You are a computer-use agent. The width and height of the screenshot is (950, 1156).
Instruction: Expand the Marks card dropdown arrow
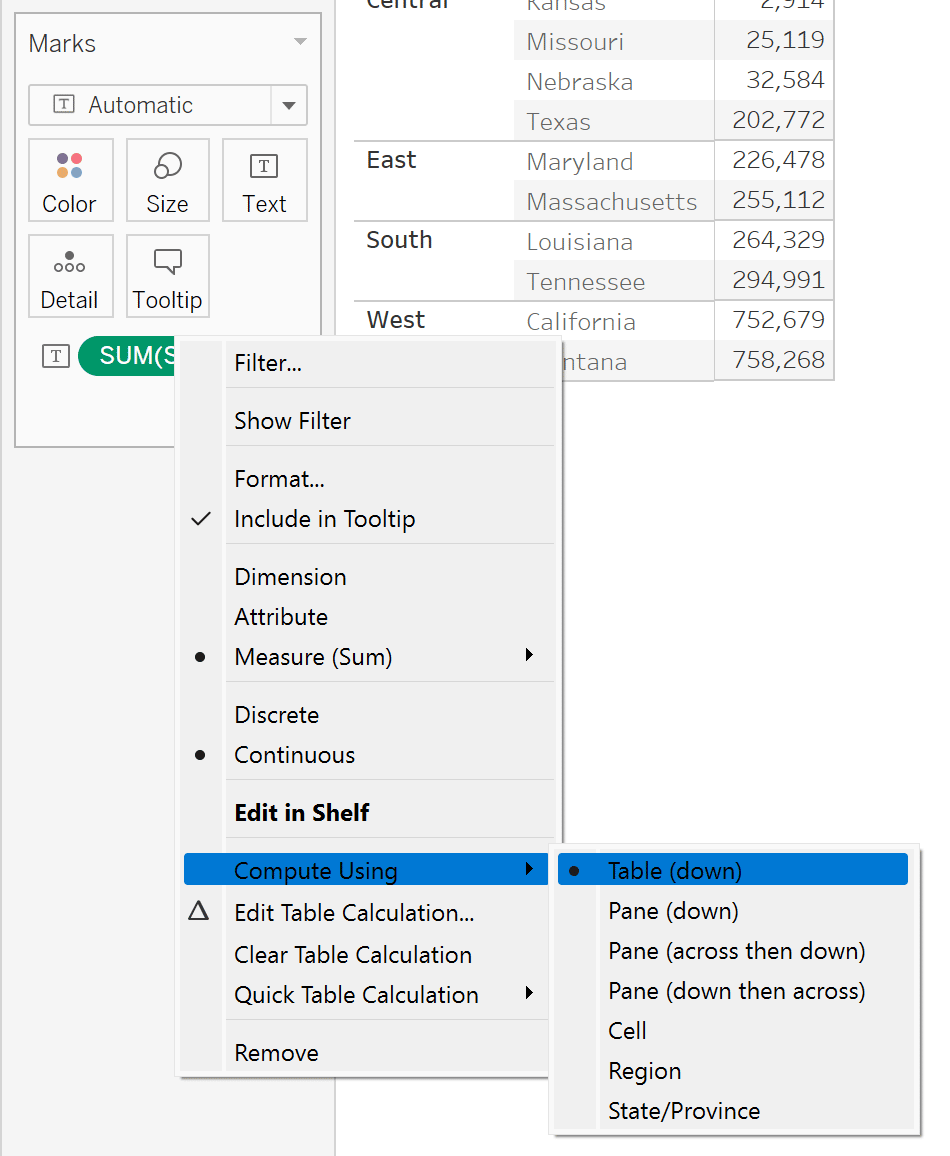tap(300, 43)
